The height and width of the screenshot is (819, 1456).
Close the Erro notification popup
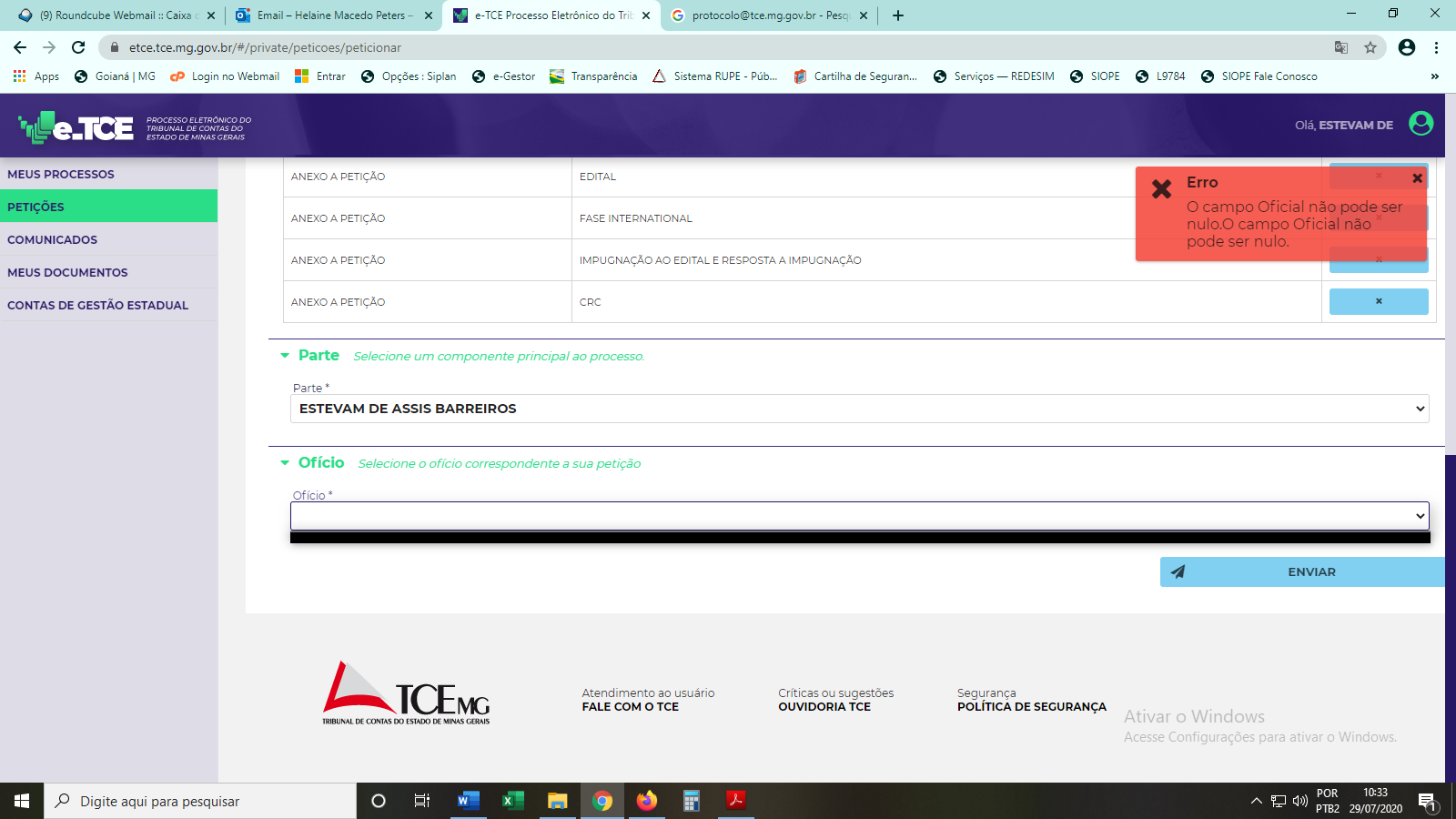tap(1417, 178)
